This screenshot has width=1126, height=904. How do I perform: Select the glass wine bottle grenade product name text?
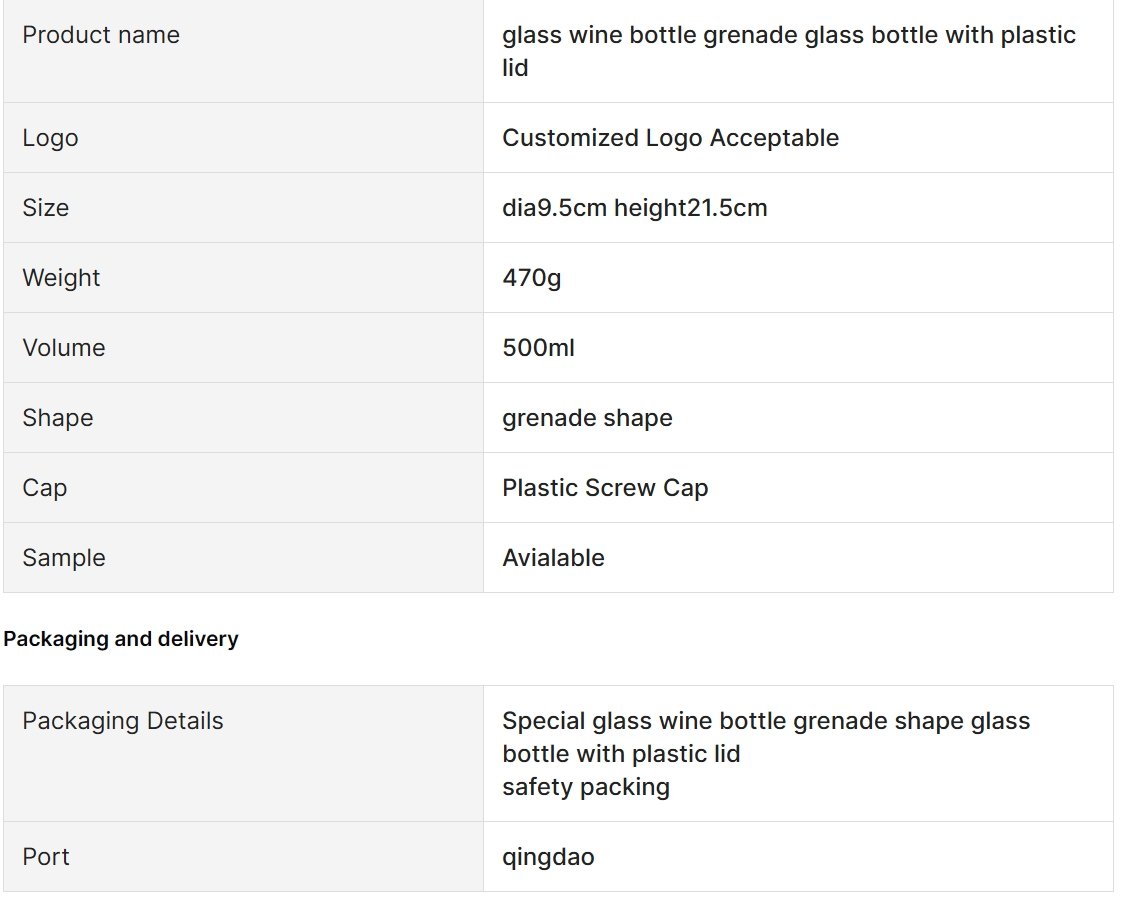[x=788, y=51]
